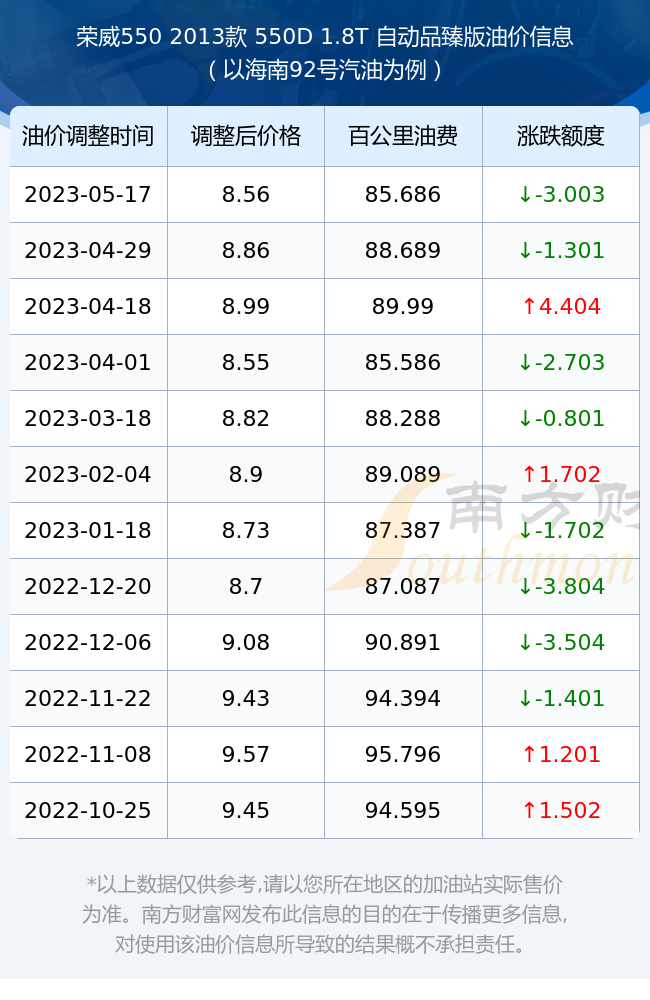The width and height of the screenshot is (650, 1000).
Task: Click the 涨跌额度 column header
Action: tap(561, 136)
